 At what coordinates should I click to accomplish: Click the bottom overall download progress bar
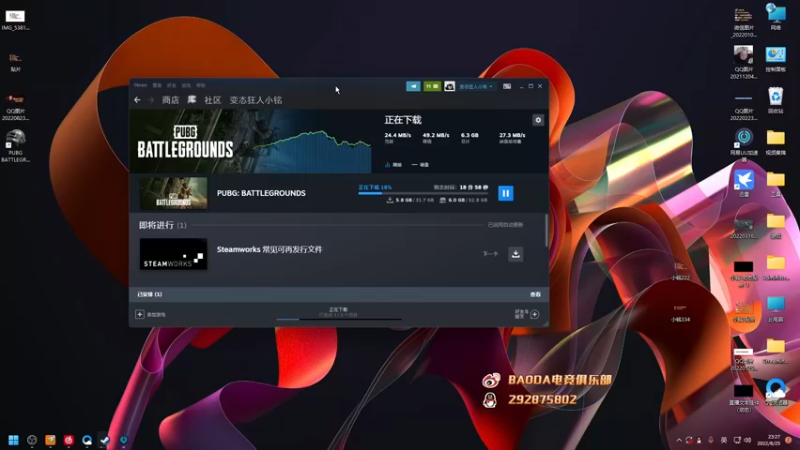pyautogui.click(x=339, y=320)
